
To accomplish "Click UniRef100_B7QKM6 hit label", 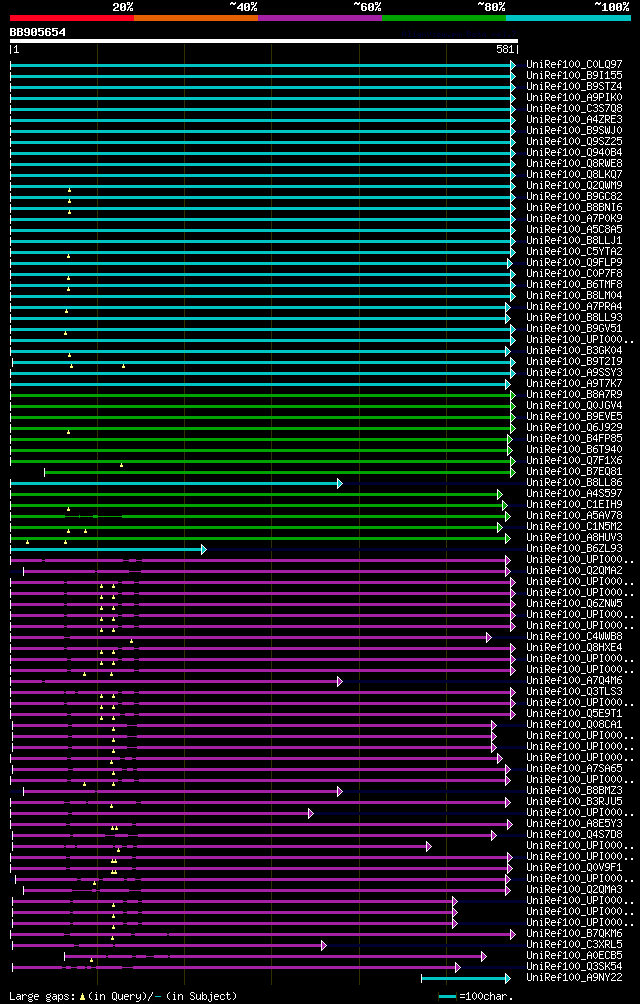I will pos(574,934).
